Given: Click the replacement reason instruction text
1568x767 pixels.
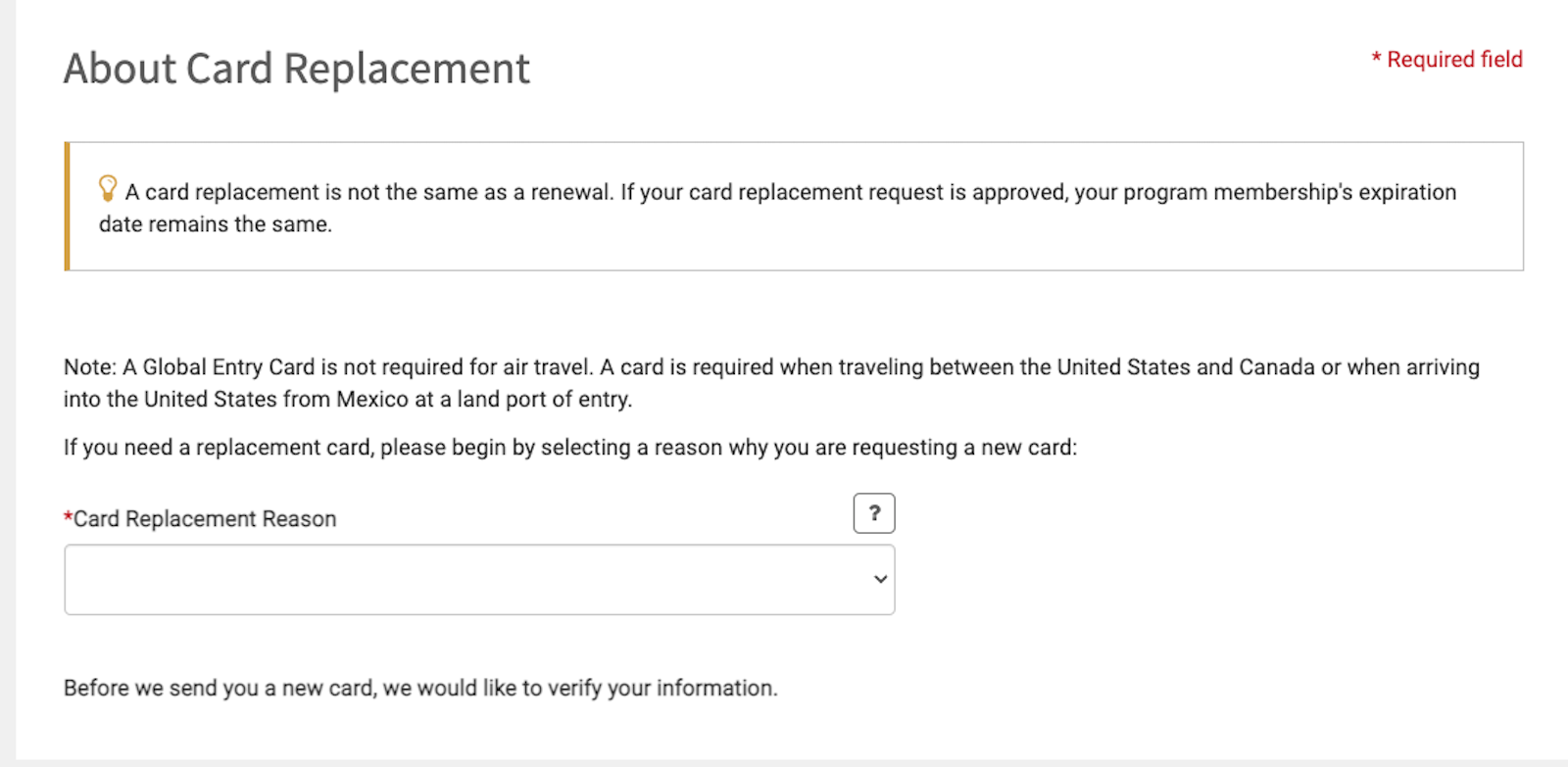Looking at the screenshot, I should (569, 447).
